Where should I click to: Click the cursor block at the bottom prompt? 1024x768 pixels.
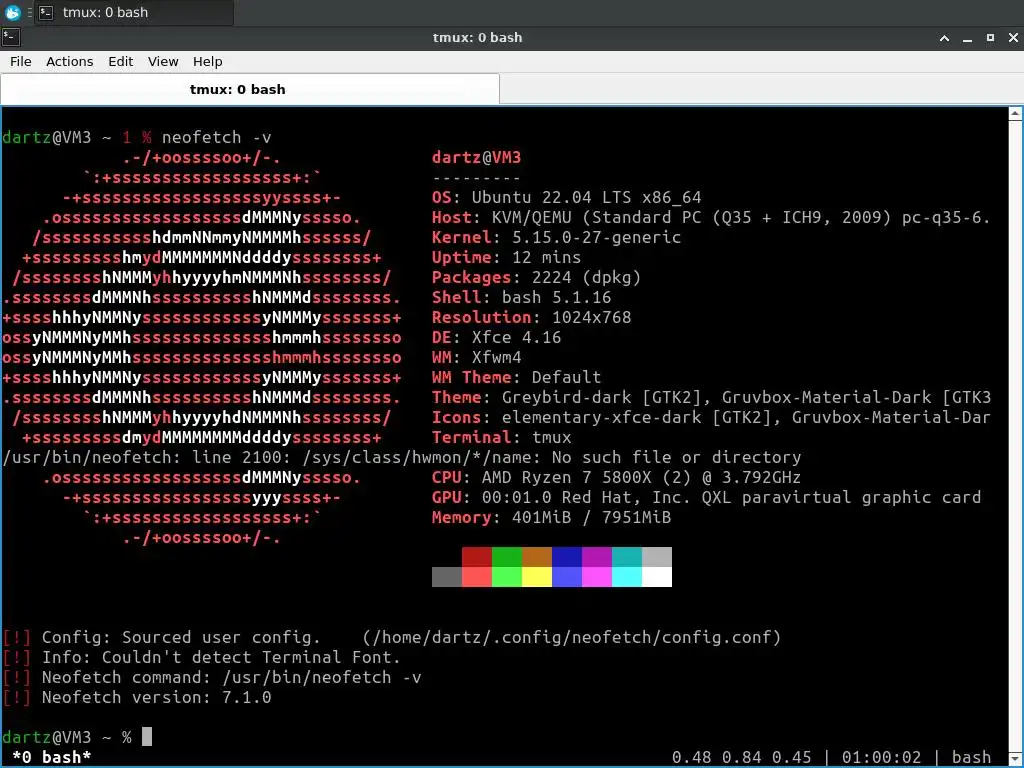(147, 737)
